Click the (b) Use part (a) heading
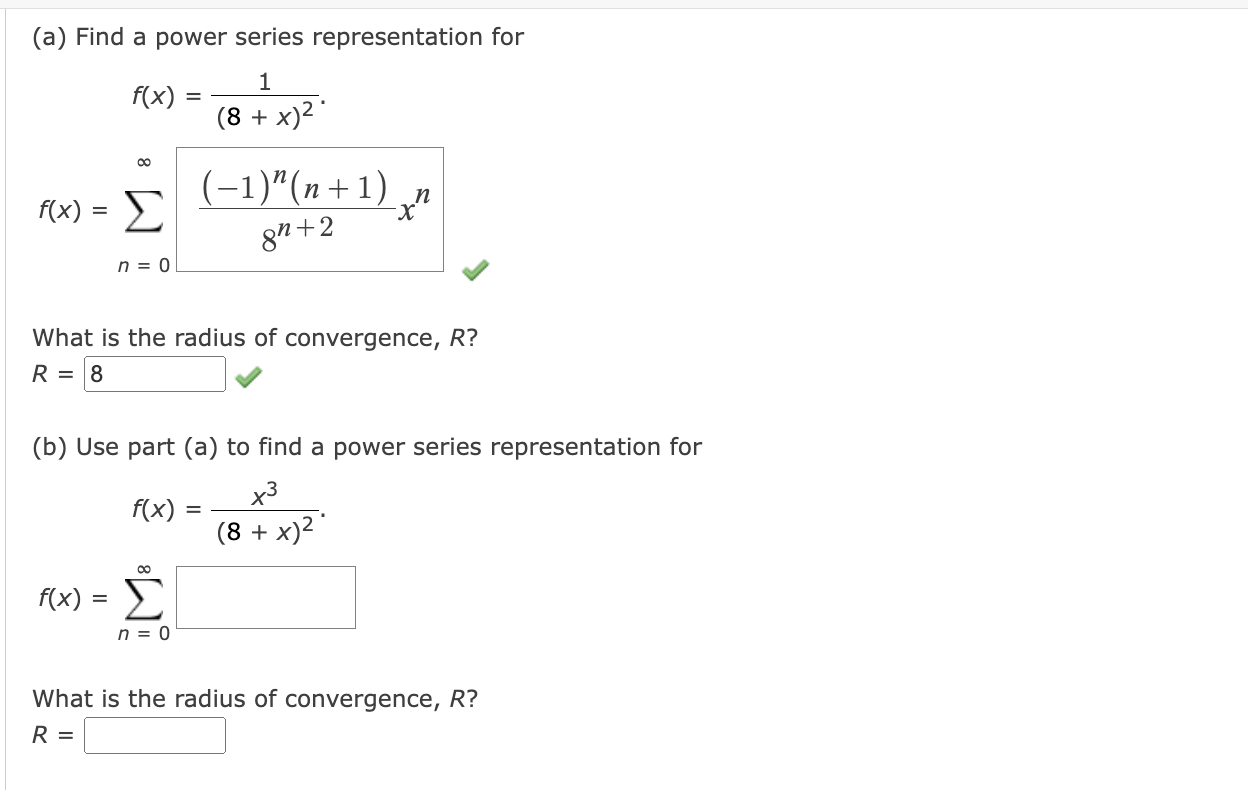 coord(367,446)
